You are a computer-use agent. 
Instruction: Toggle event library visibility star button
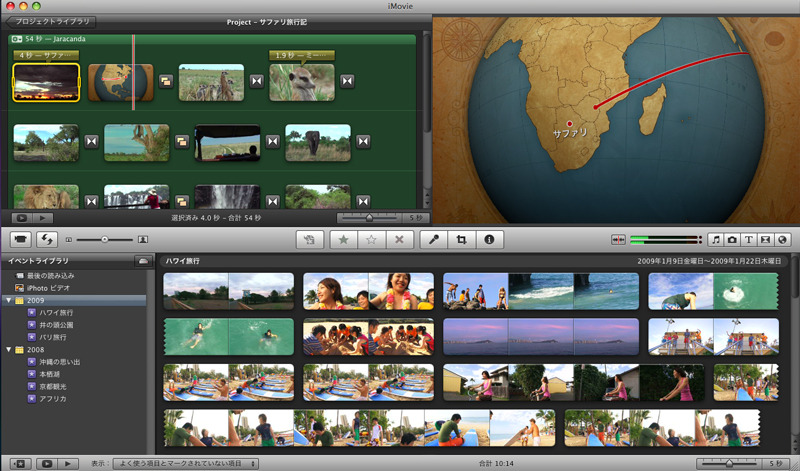pos(20,464)
